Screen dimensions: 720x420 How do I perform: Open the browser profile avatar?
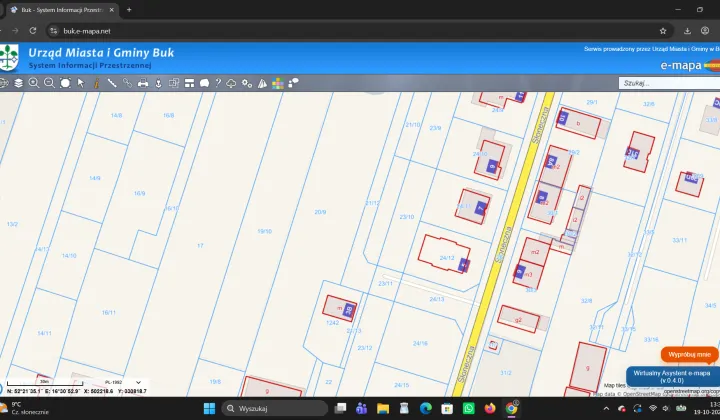(x=705, y=31)
